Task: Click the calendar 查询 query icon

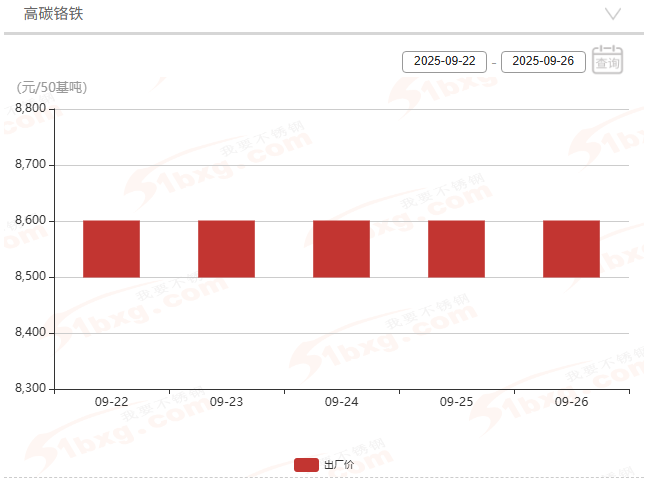Action: [x=607, y=60]
